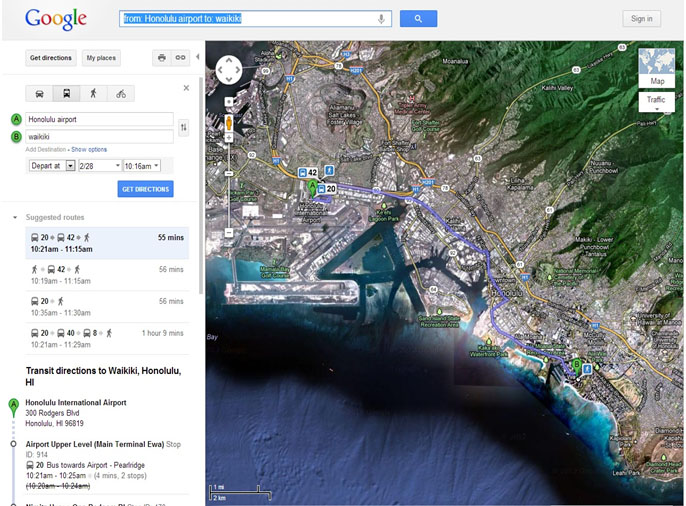Image resolution: width=686 pixels, height=506 pixels.
Task: Click the side panel scrollbar
Action: point(201,185)
